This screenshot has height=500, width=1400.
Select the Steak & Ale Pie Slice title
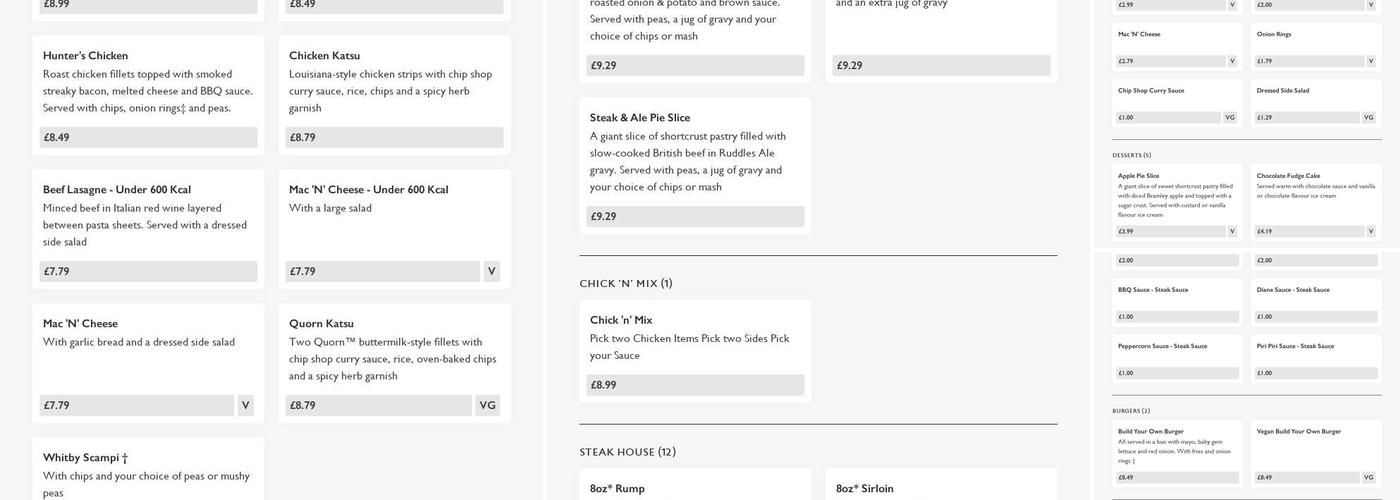tap(640, 118)
